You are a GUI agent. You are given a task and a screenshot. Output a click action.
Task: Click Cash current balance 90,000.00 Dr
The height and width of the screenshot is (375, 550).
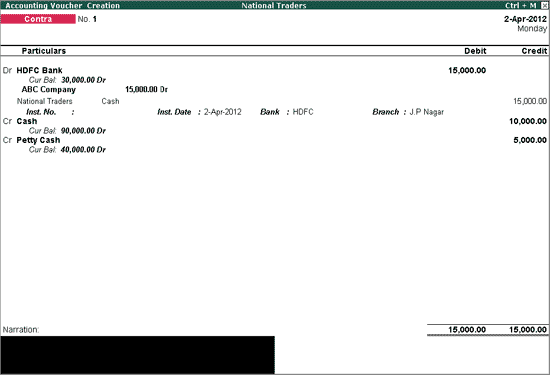(83, 131)
